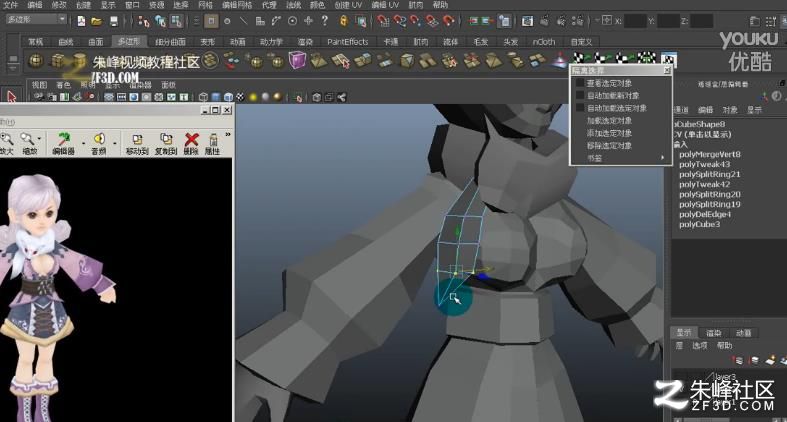The image size is (787, 422).
Task: Select polySplitRing21 input node
Action: coord(710,174)
